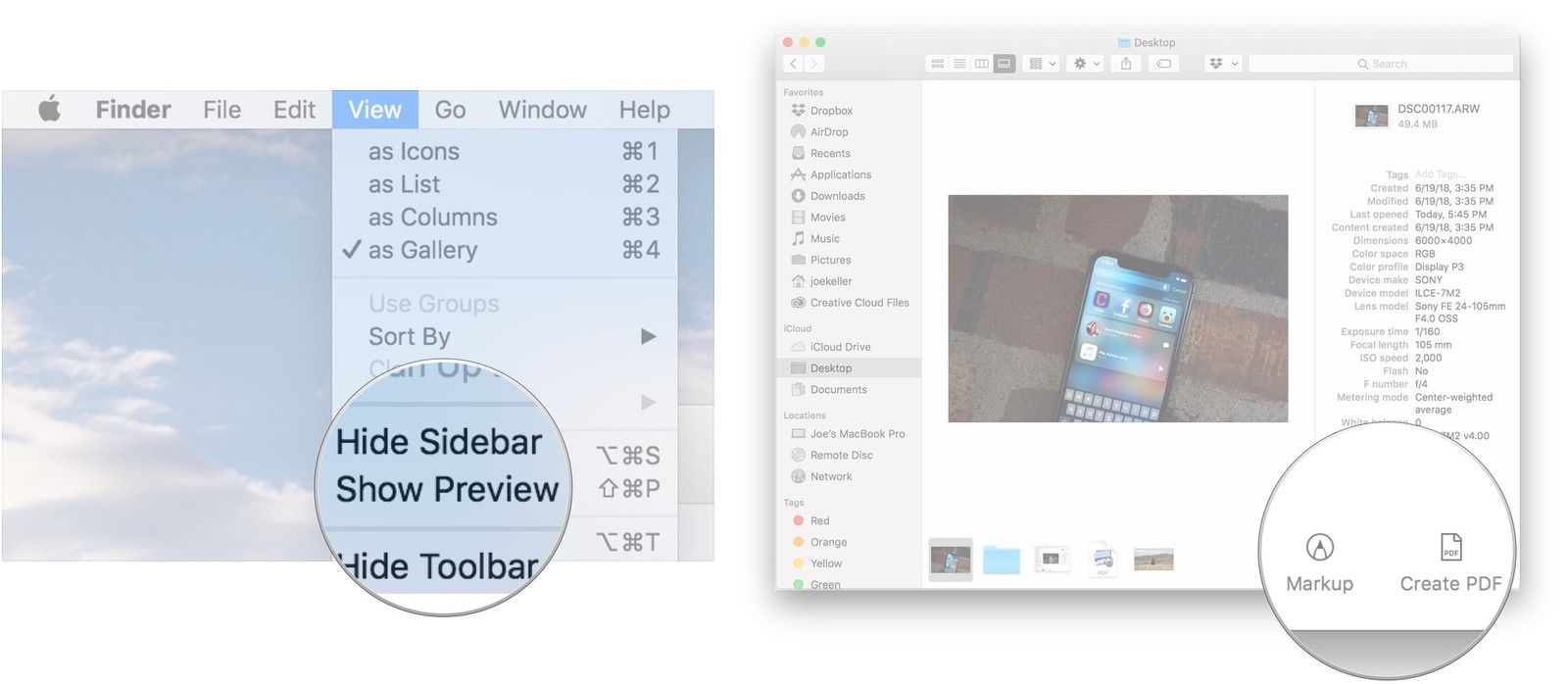Screen dimensions: 1568x684
Task: Open the gear Action dropdown menu
Action: pos(1086,64)
